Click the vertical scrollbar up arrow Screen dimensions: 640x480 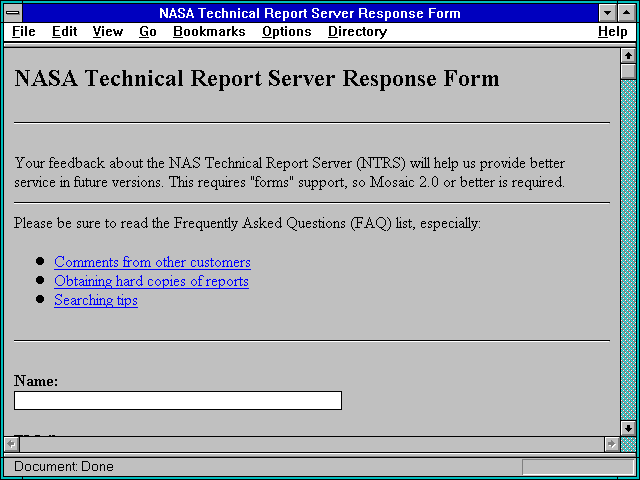click(628, 56)
